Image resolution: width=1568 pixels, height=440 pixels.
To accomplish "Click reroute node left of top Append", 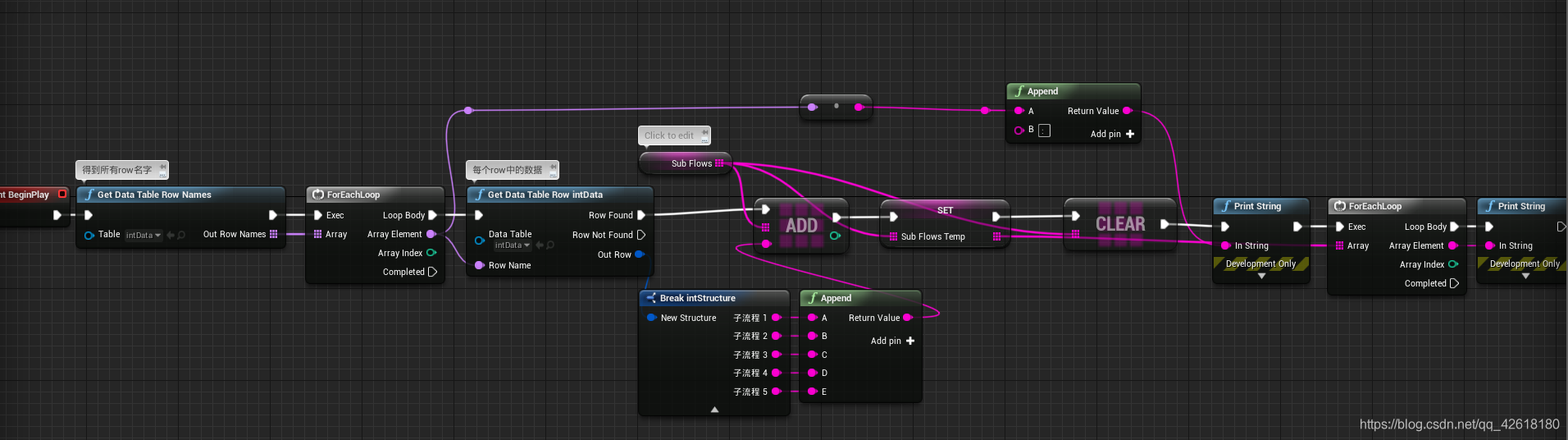I will 985,110.
